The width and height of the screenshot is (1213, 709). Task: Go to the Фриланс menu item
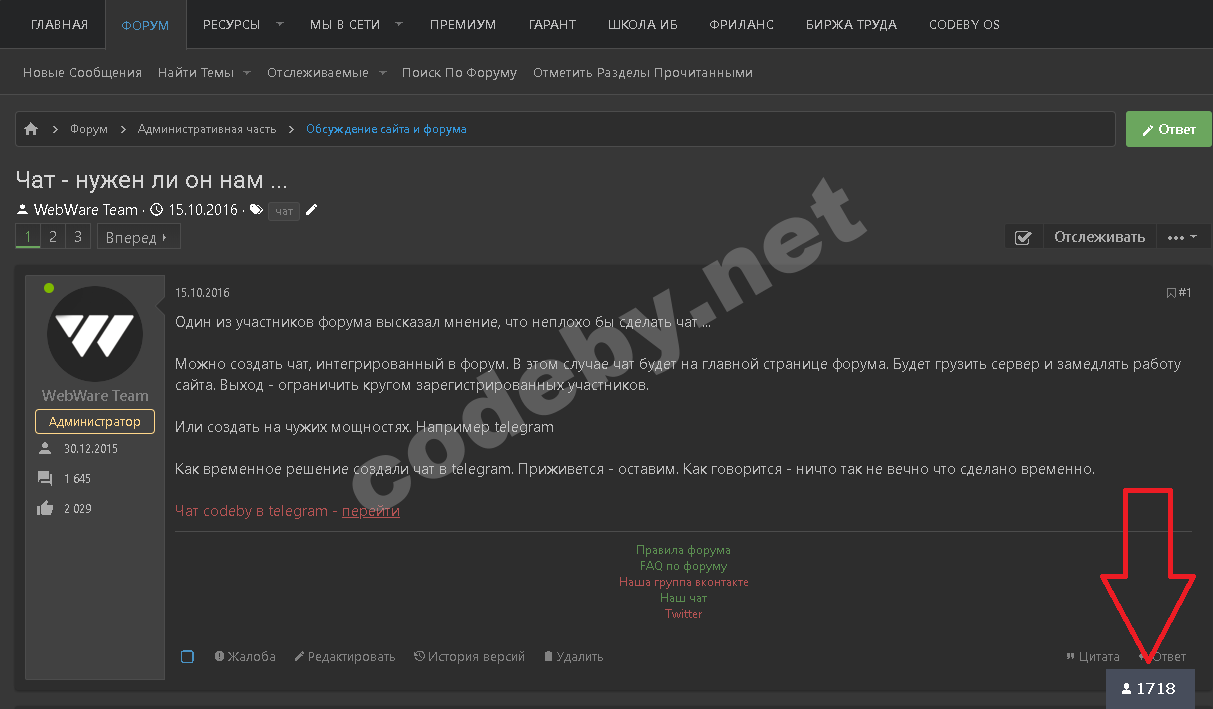pyautogui.click(x=741, y=24)
